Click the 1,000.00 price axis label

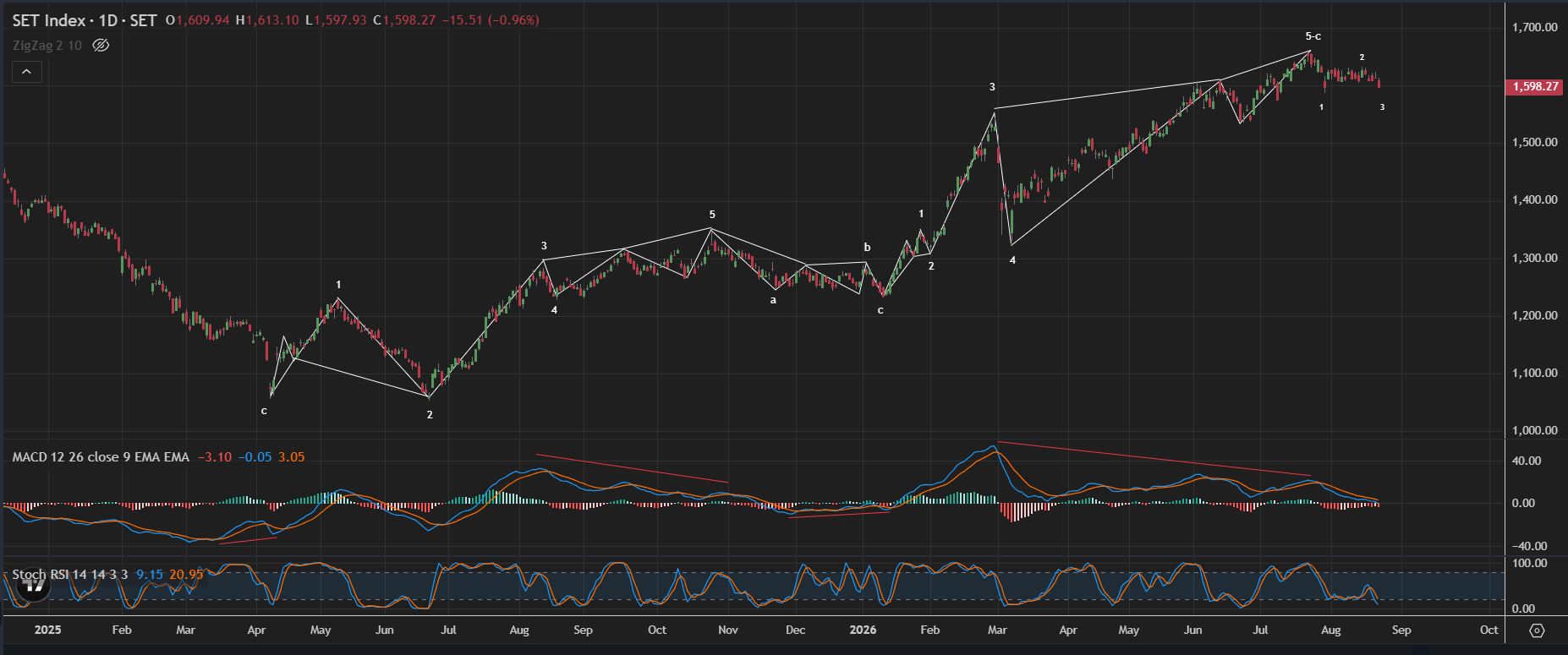tap(1533, 430)
